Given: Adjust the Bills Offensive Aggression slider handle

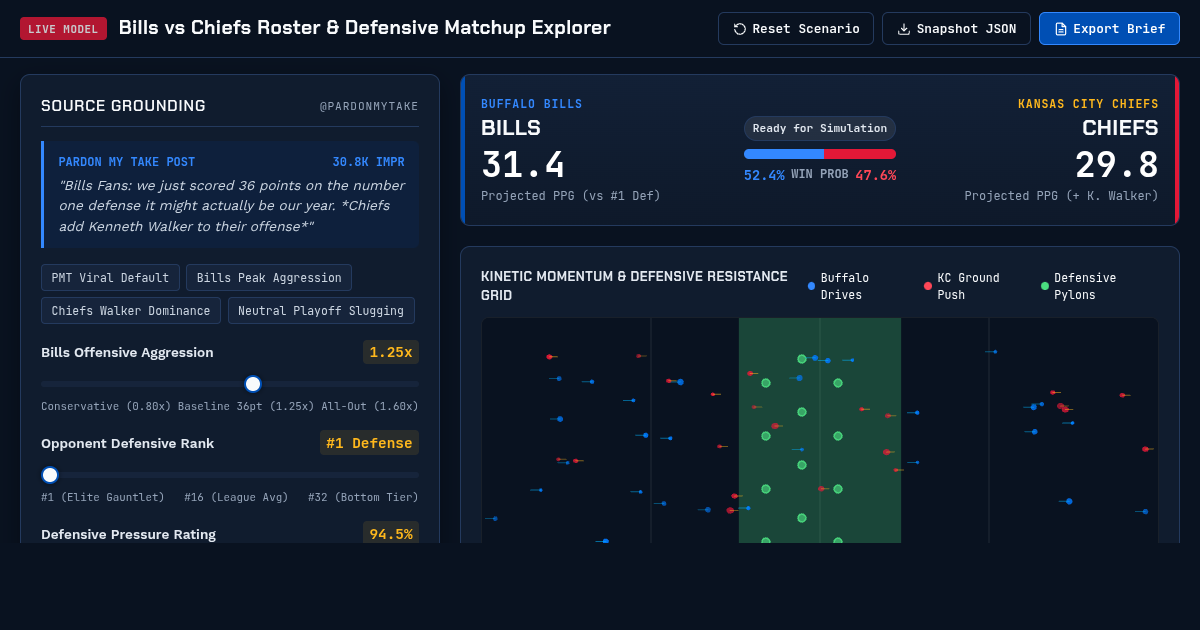Looking at the screenshot, I should pos(253,384).
